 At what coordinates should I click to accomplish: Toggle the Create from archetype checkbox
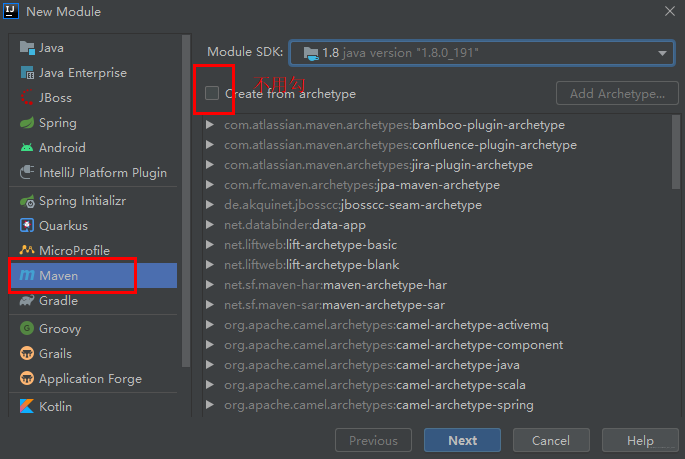coord(212,93)
